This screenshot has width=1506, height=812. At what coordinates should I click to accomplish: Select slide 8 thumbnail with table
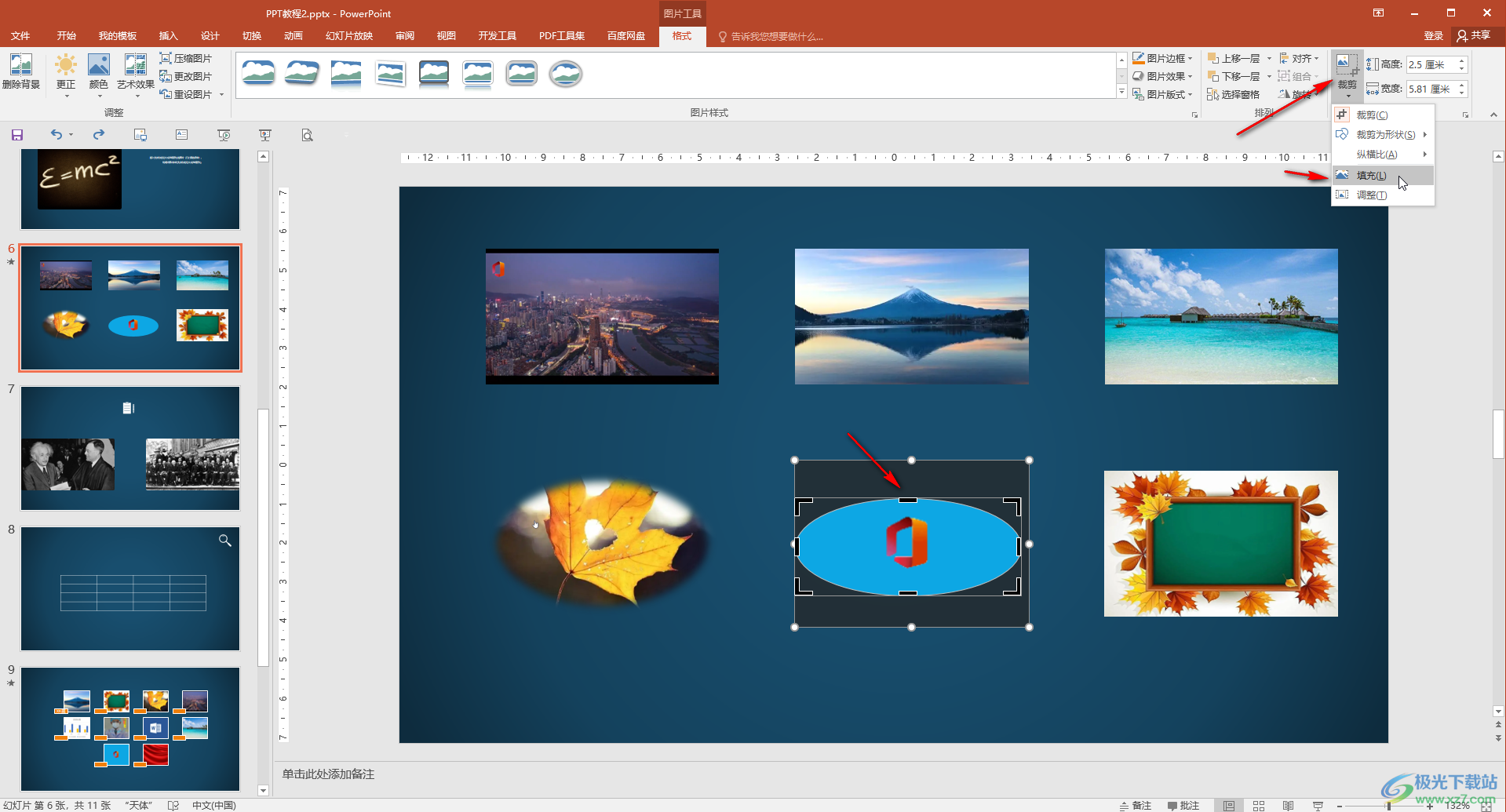tap(130, 588)
